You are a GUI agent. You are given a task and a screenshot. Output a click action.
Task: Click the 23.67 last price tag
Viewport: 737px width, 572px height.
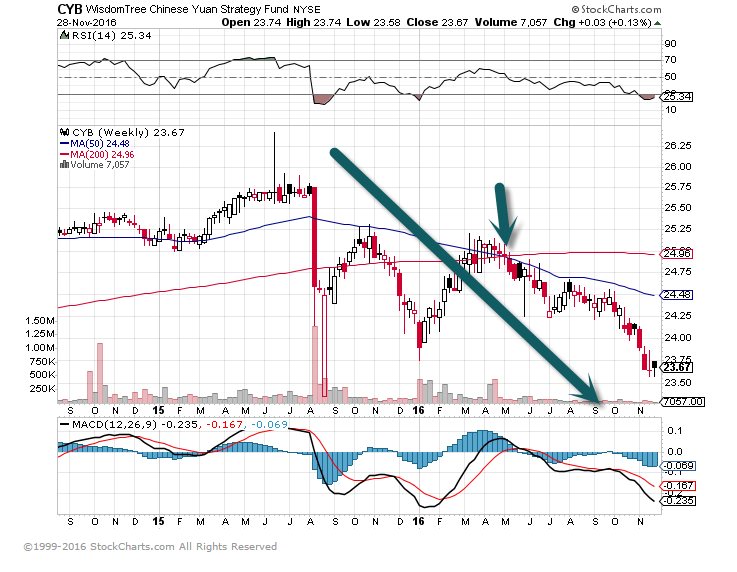coord(676,367)
